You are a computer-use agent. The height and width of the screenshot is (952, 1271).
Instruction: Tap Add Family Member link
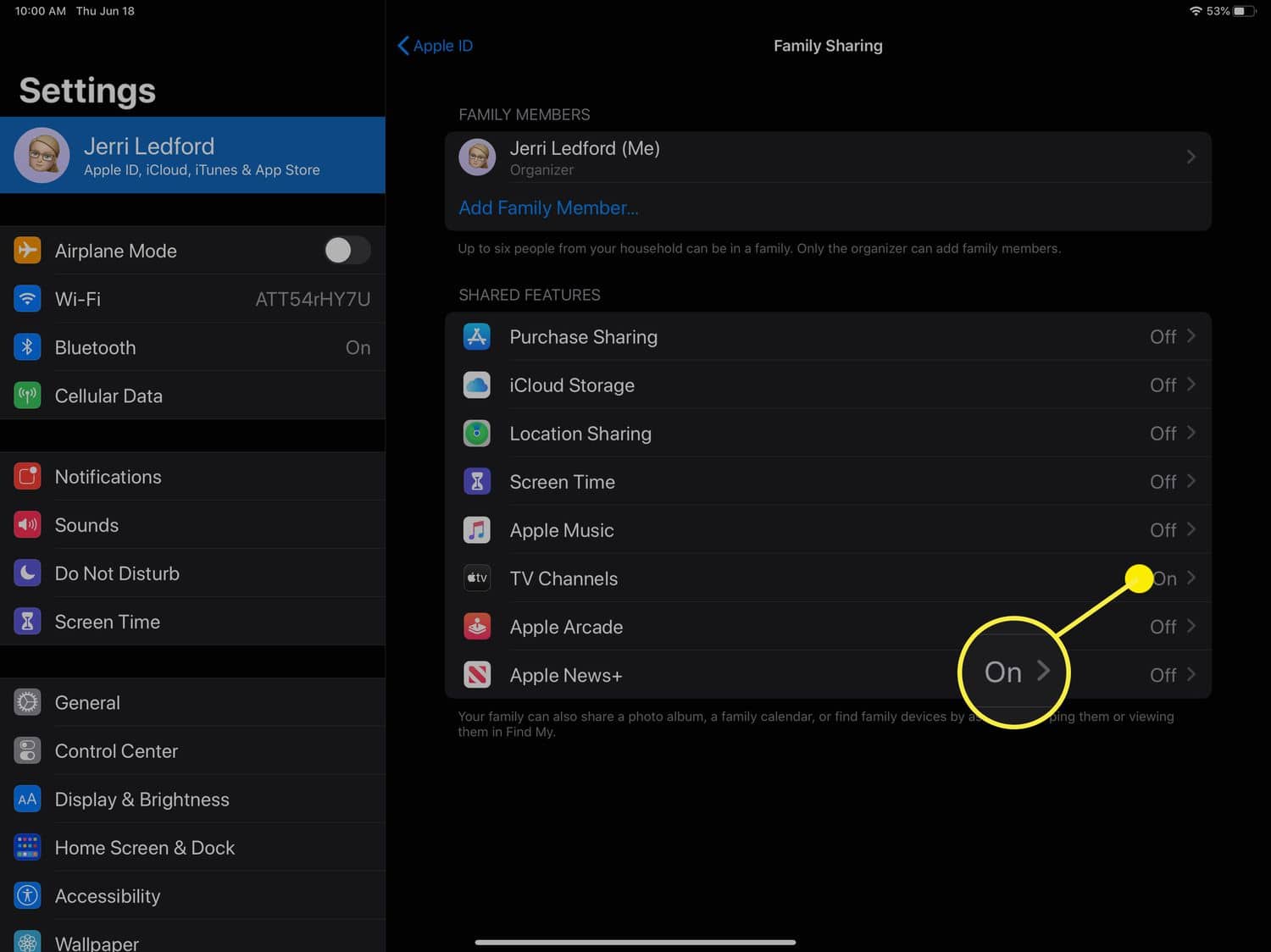548,208
